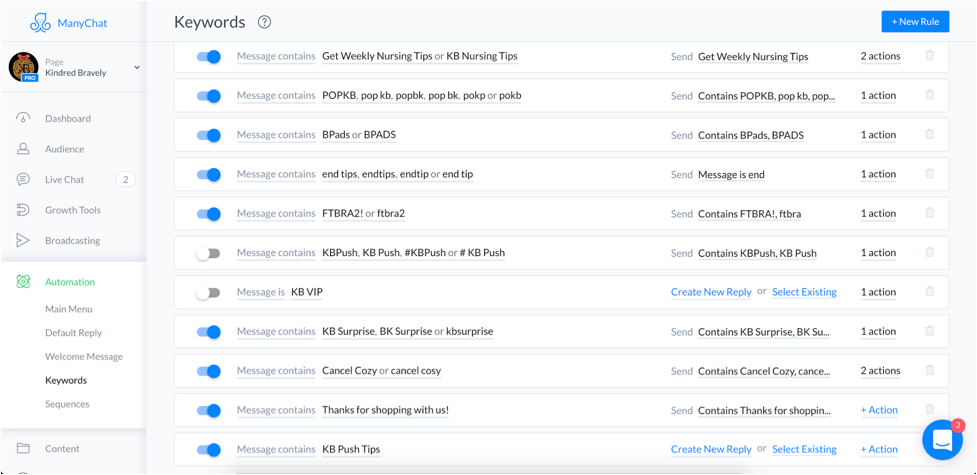The width and height of the screenshot is (977, 475).
Task: Open 'Message contains' condition dropdown for BPads rule
Action: tap(276, 135)
